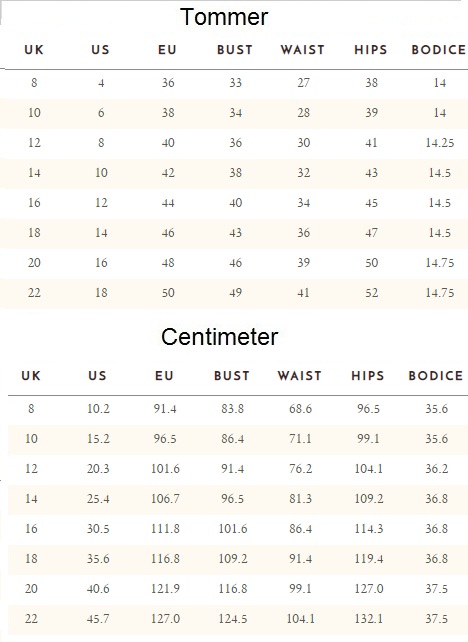Image resolution: width=468 pixels, height=642 pixels.
Task: Select bodice value 14.25 in Tommer table
Action: click(440, 143)
